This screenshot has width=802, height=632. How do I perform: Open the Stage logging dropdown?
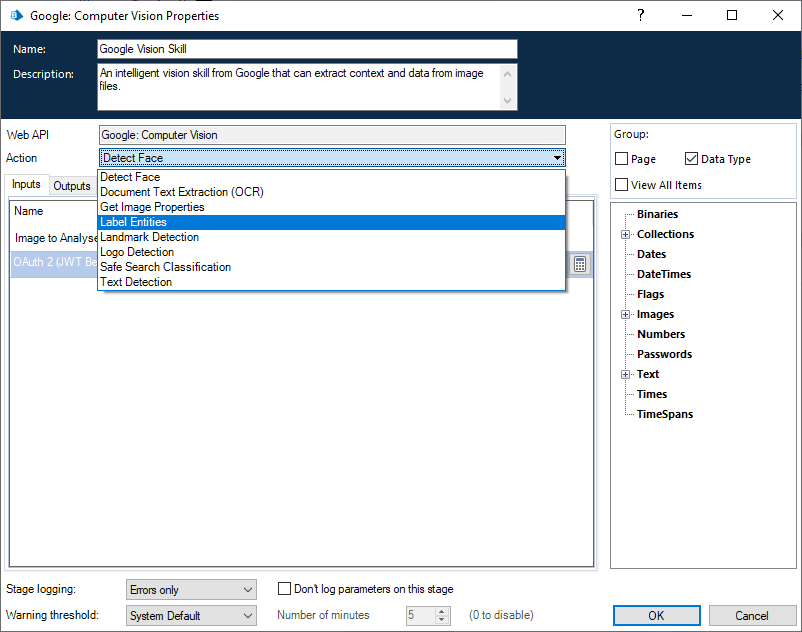click(191, 590)
